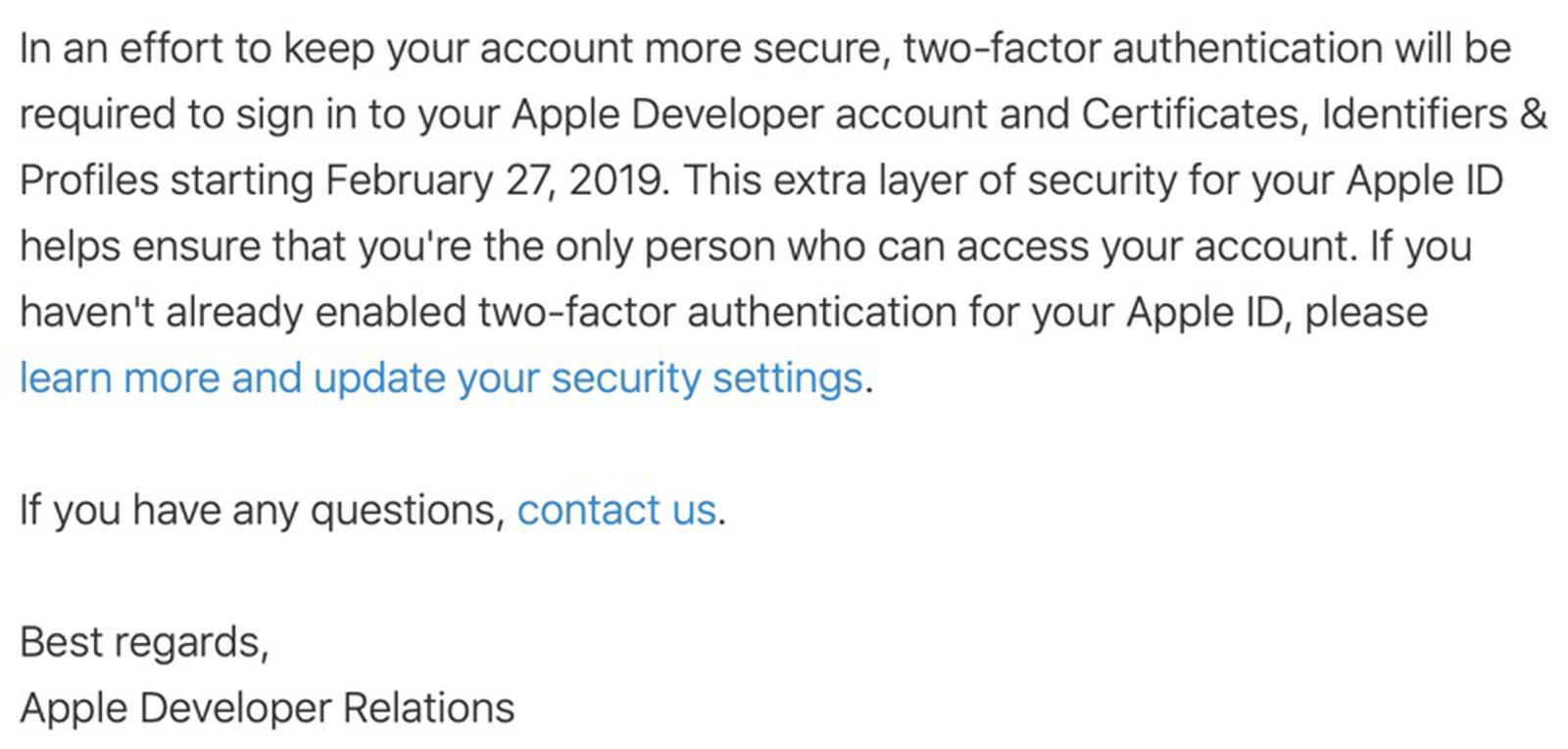
Task: Click the word Profiles in the paragraph
Action: [88, 181]
